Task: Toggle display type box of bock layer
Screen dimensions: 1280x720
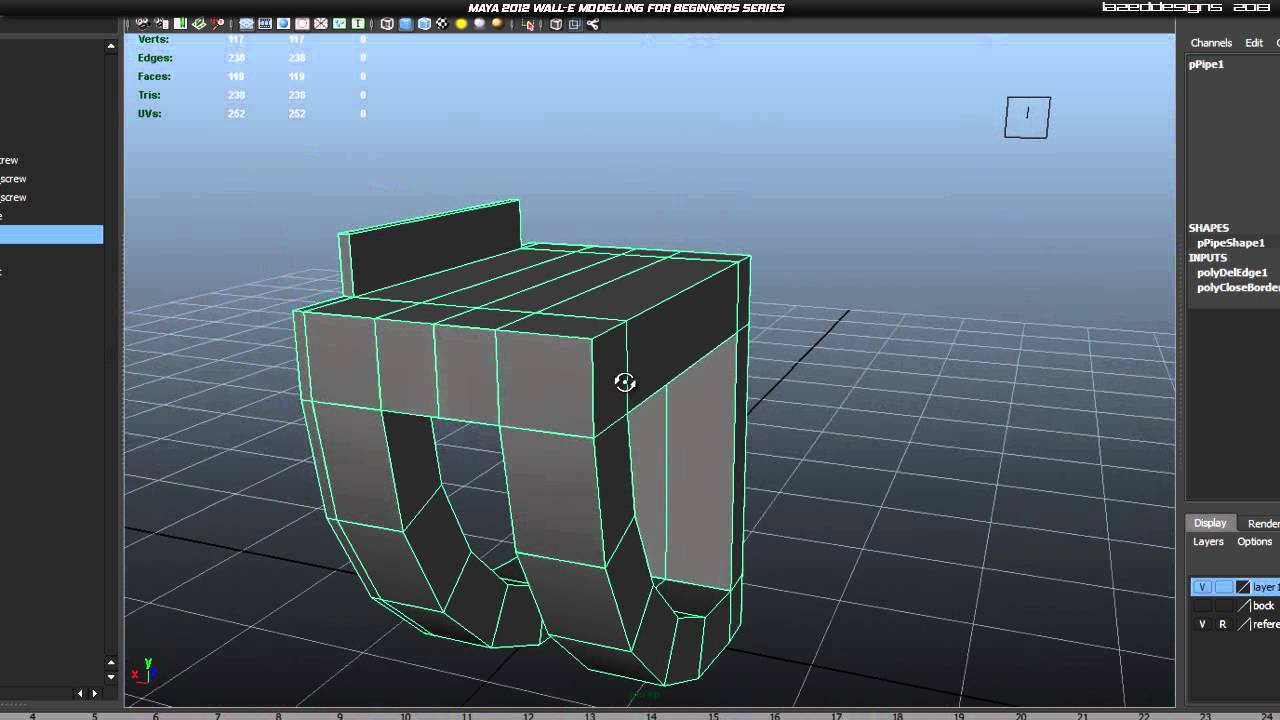Action: pos(1224,606)
